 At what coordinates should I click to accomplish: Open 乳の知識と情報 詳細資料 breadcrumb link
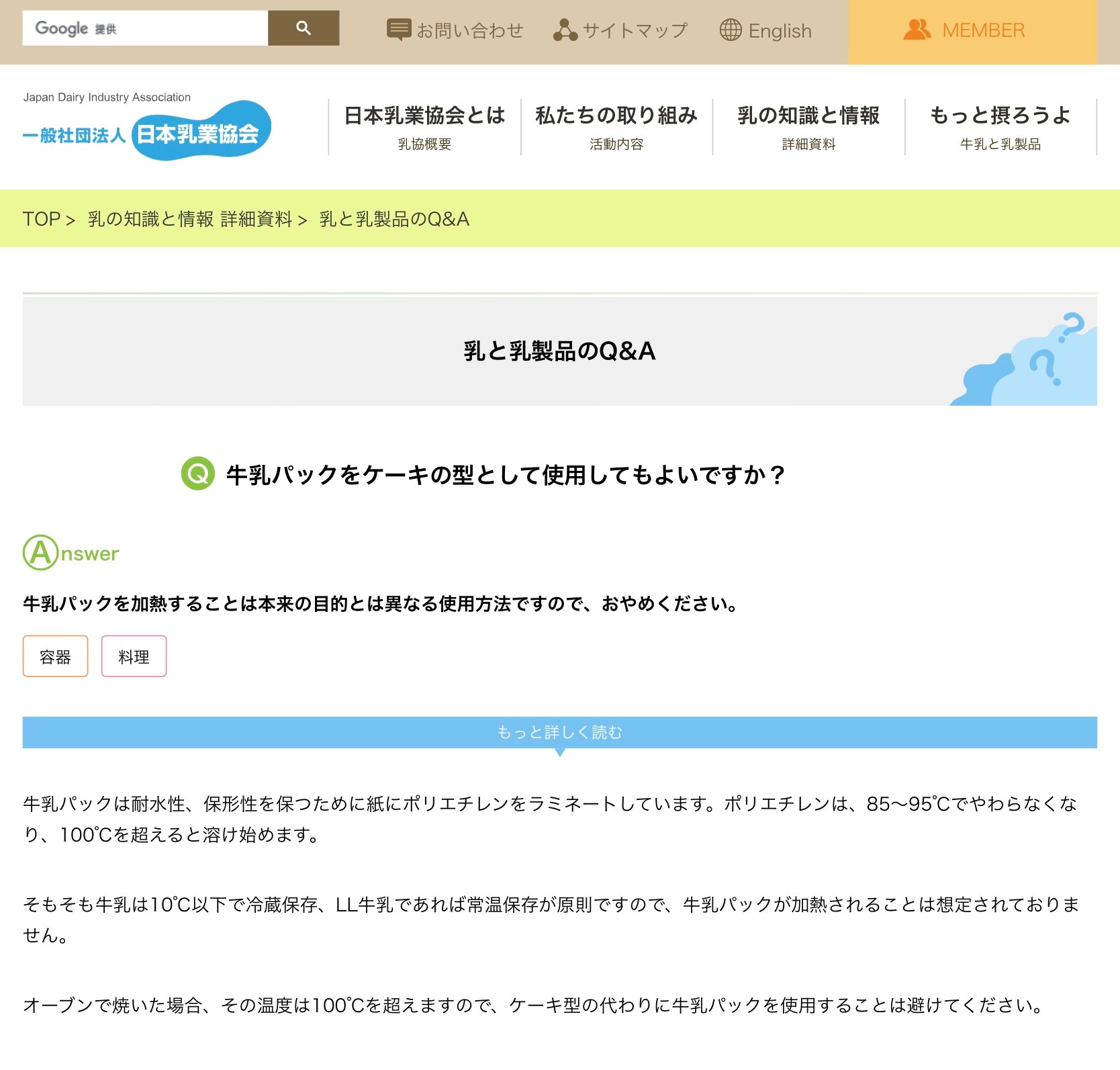click(190, 219)
